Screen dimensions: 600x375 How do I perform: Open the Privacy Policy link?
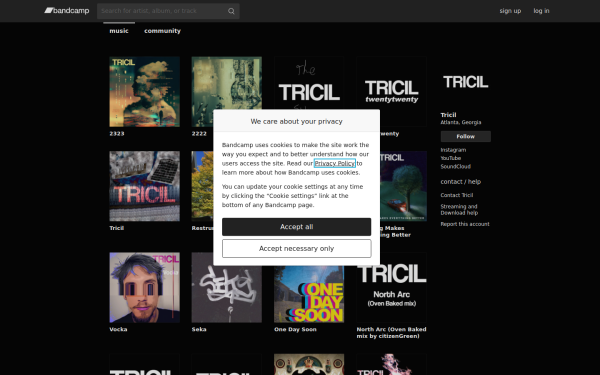point(334,163)
